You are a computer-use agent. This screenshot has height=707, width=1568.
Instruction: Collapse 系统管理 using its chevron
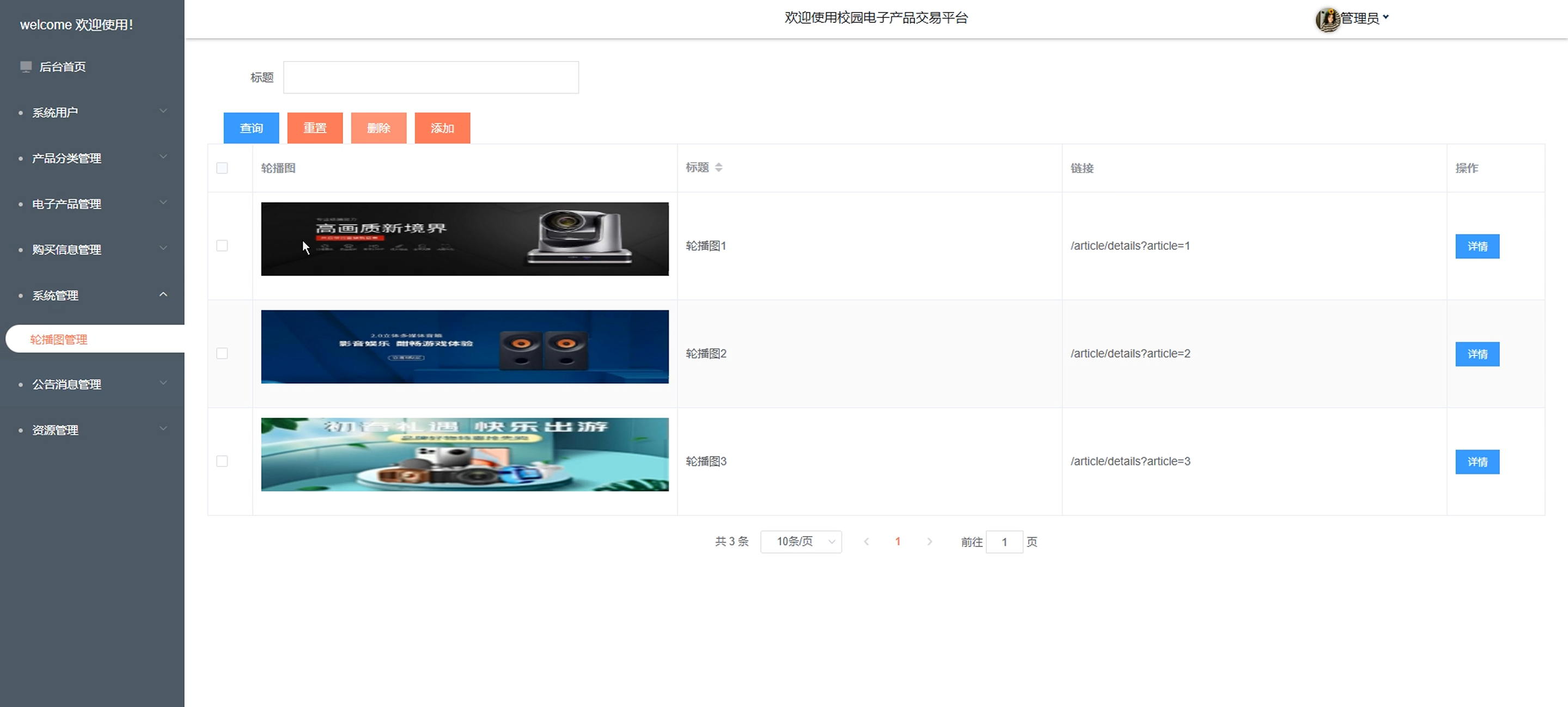(x=163, y=295)
